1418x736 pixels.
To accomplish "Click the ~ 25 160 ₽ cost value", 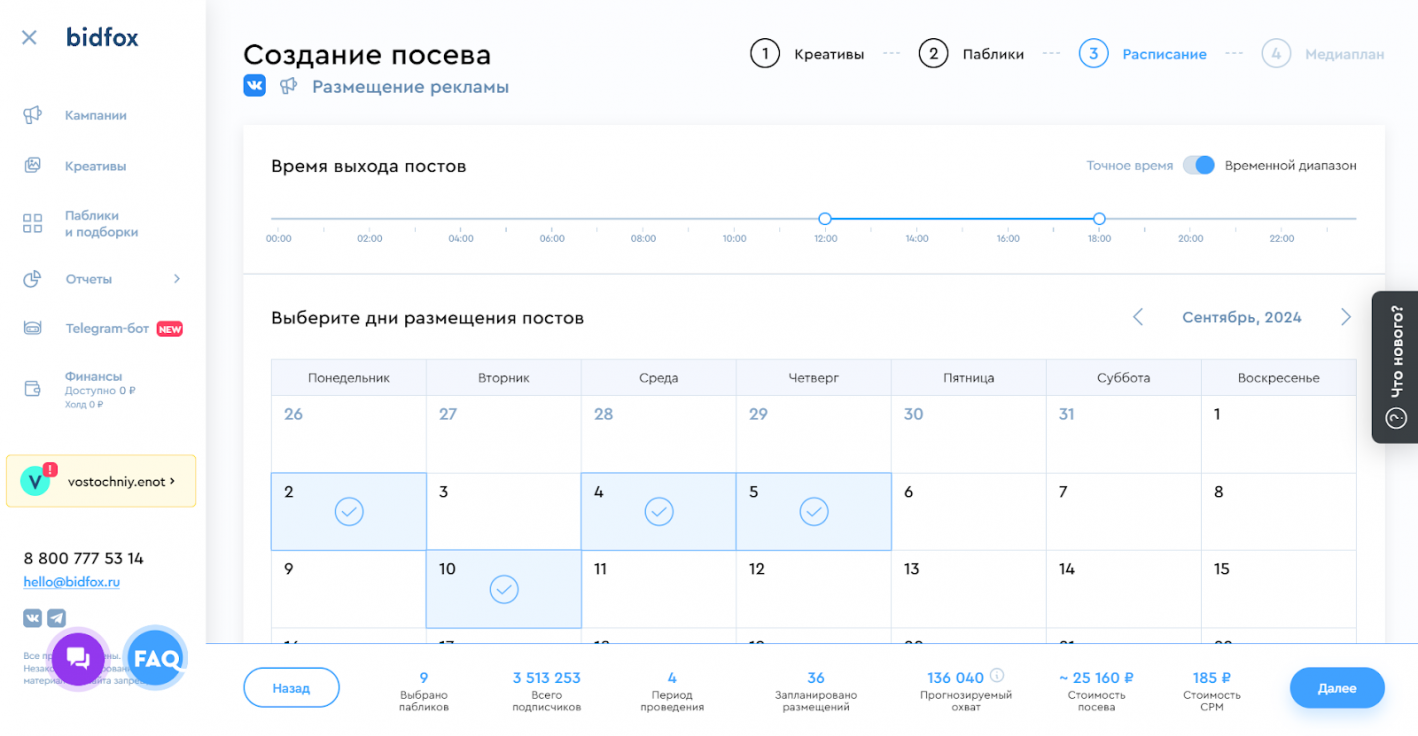I will tap(1096, 677).
